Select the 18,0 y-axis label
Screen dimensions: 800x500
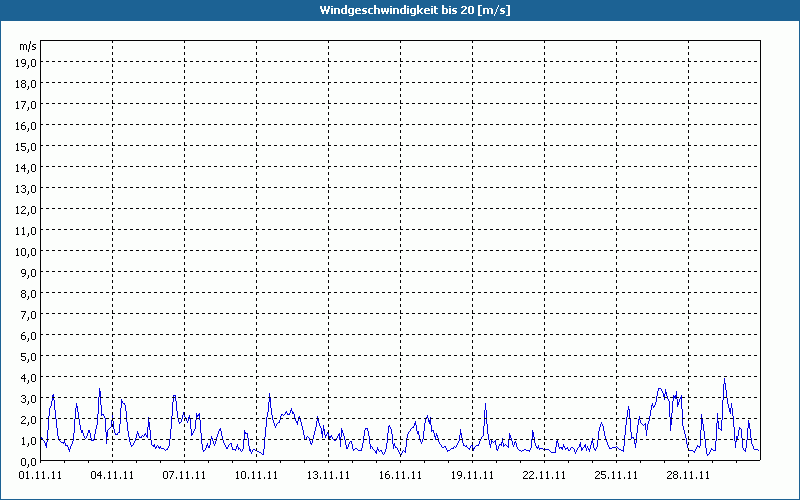tap(26, 84)
